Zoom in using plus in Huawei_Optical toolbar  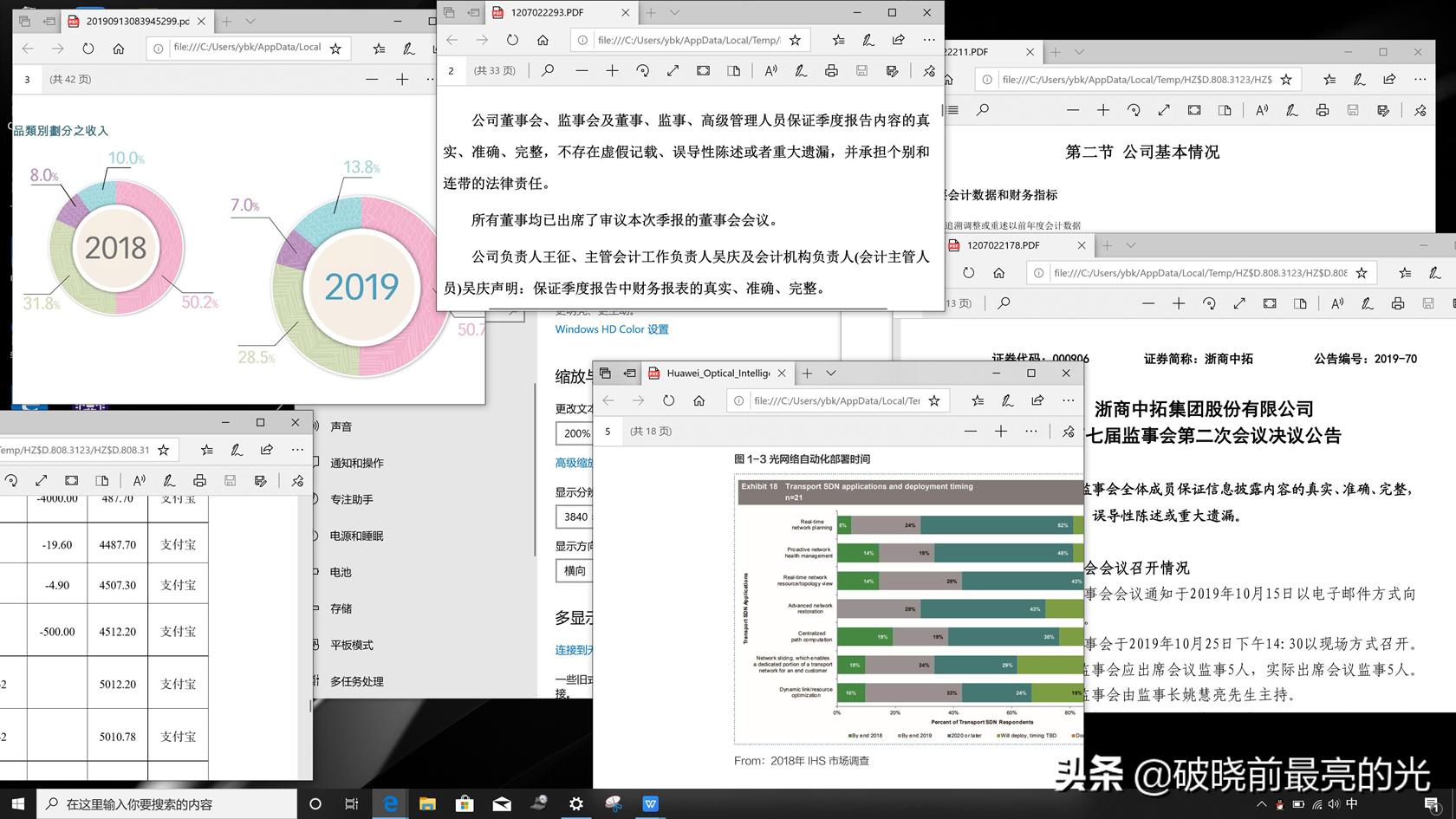tap(1000, 432)
